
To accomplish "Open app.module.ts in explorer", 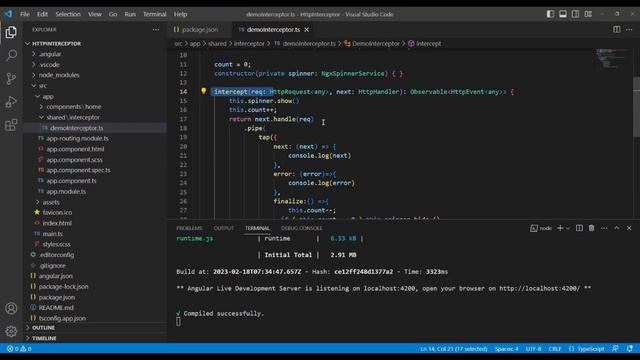I will pyautogui.click(x=66, y=191).
